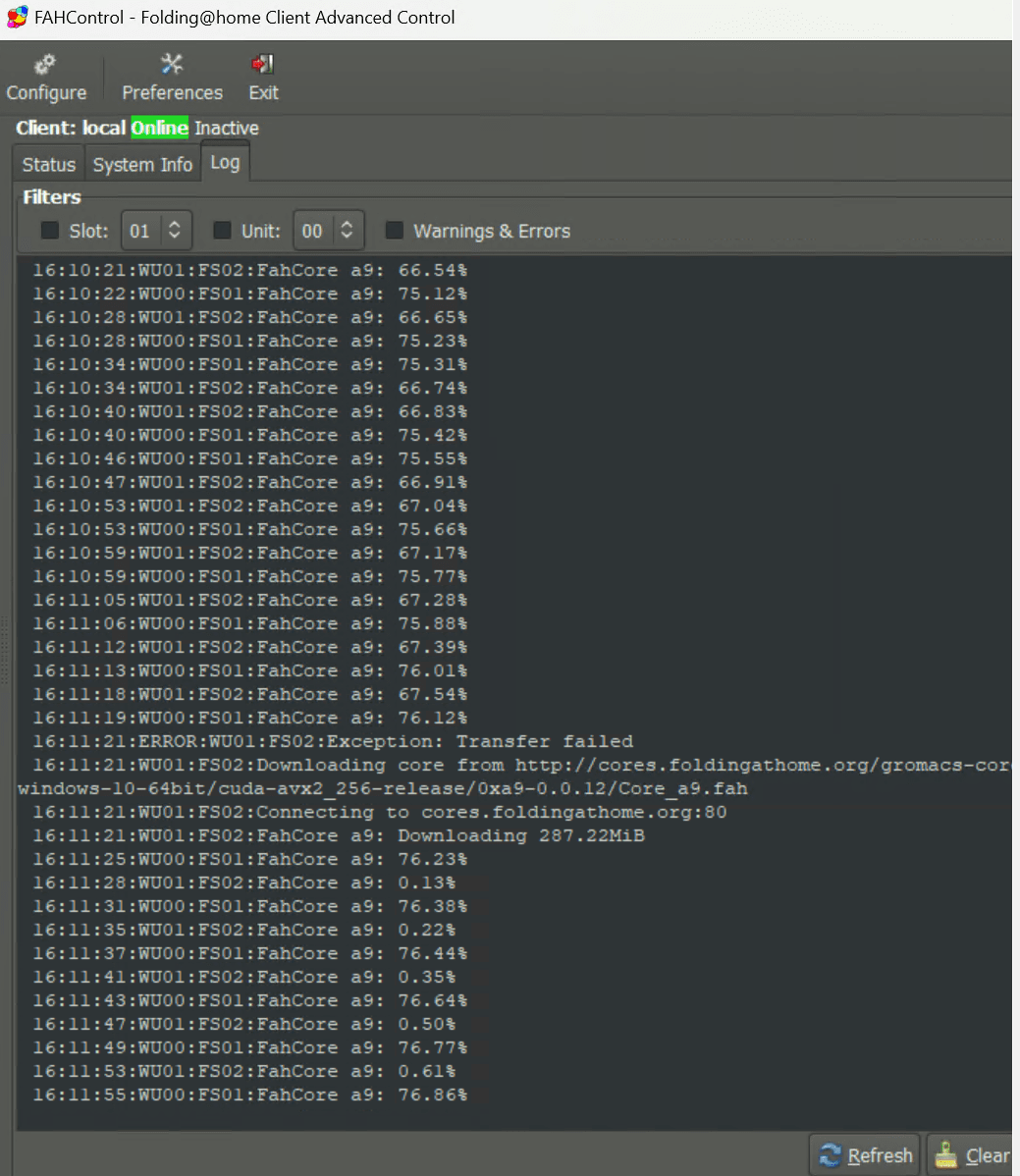Click the Slot spinner arrows

(175, 230)
